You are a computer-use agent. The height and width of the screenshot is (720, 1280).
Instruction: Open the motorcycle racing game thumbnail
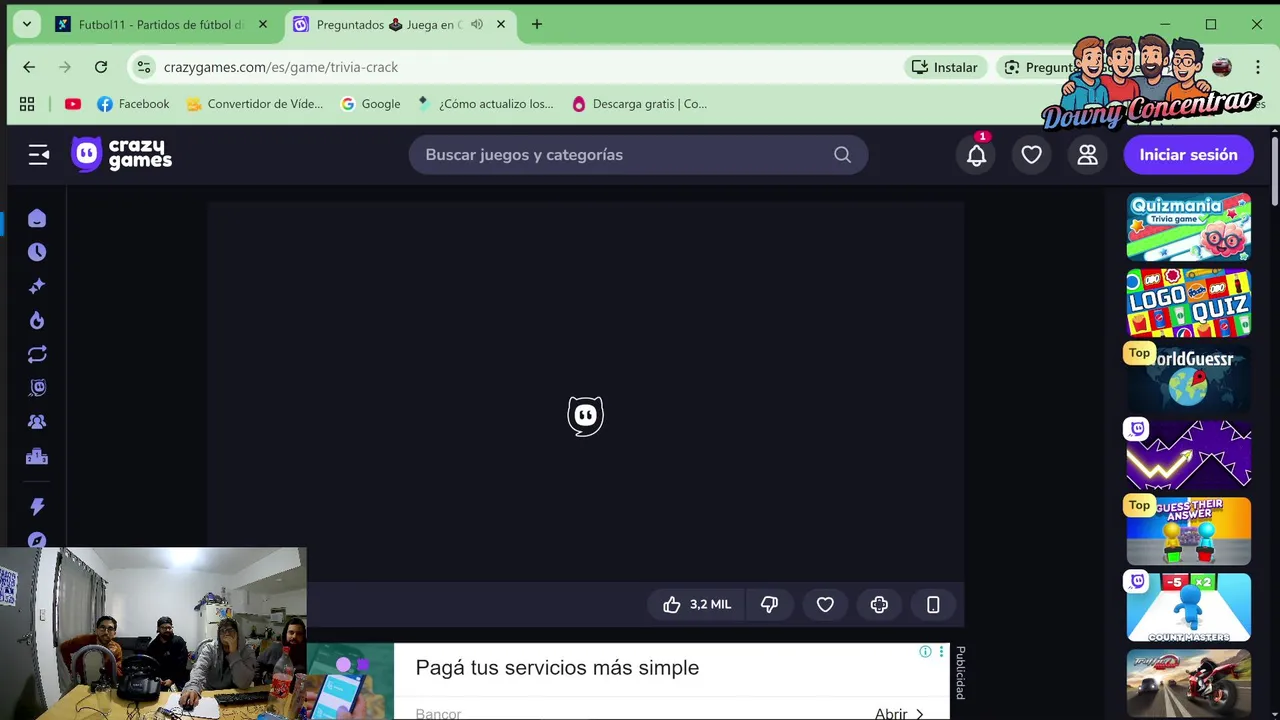[1189, 684]
